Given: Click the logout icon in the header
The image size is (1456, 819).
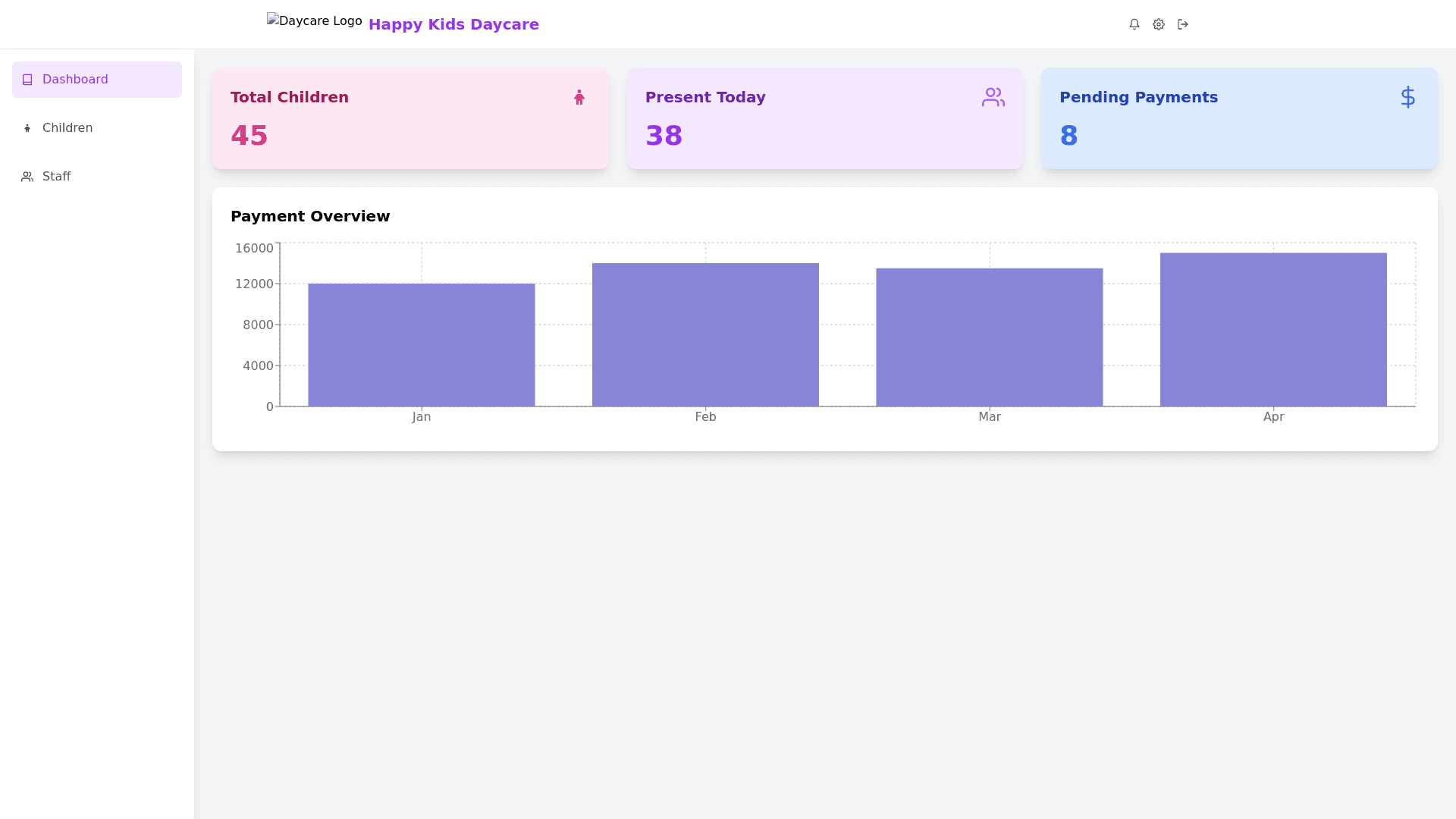Looking at the screenshot, I should 1183,24.
